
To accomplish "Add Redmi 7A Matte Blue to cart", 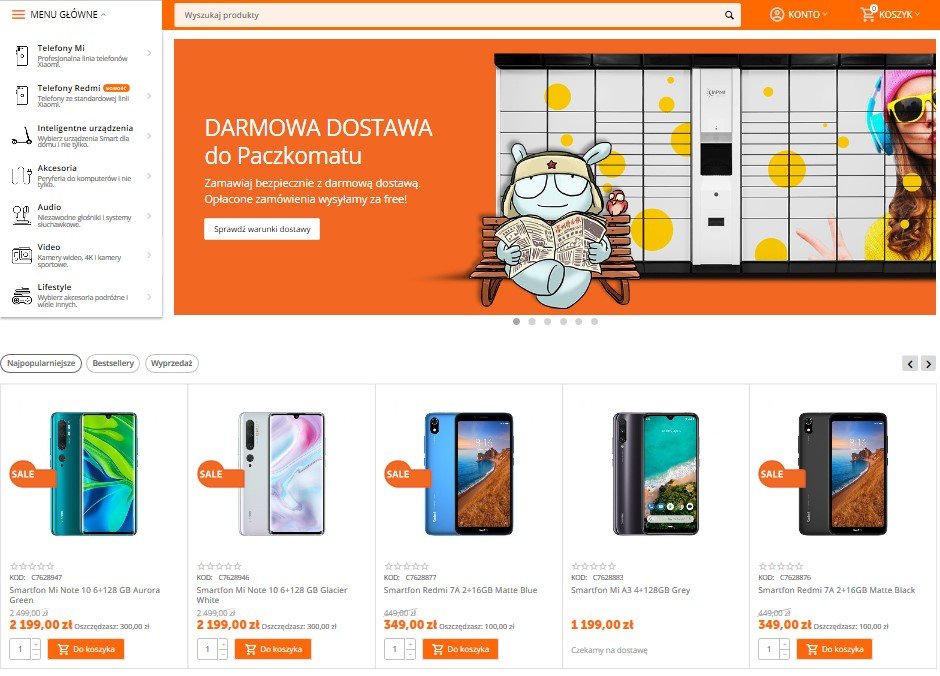I will point(460,649).
